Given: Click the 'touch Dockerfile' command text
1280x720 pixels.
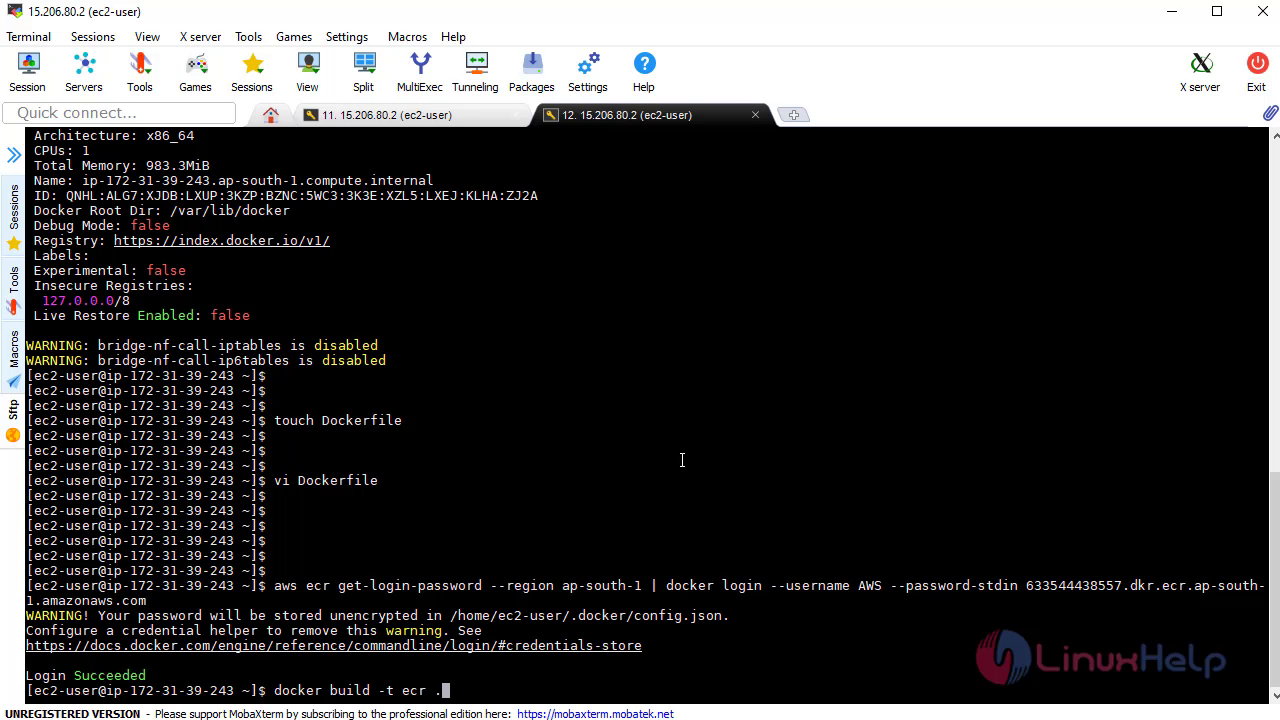Looking at the screenshot, I should point(337,421).
